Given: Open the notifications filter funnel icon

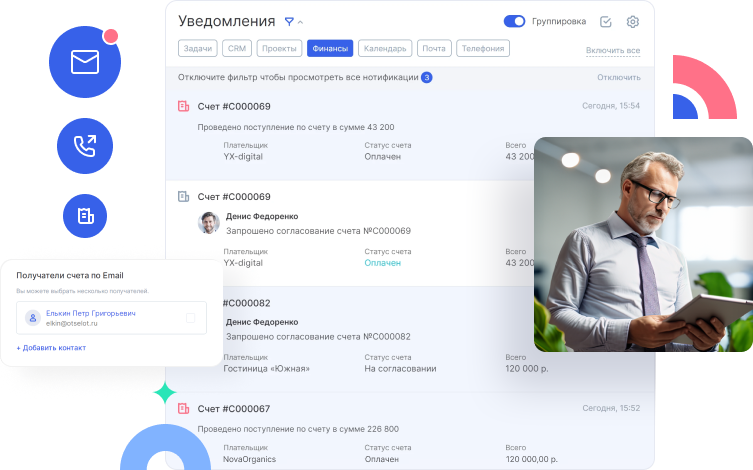Looking at the screenshot, I should (289, 22).
